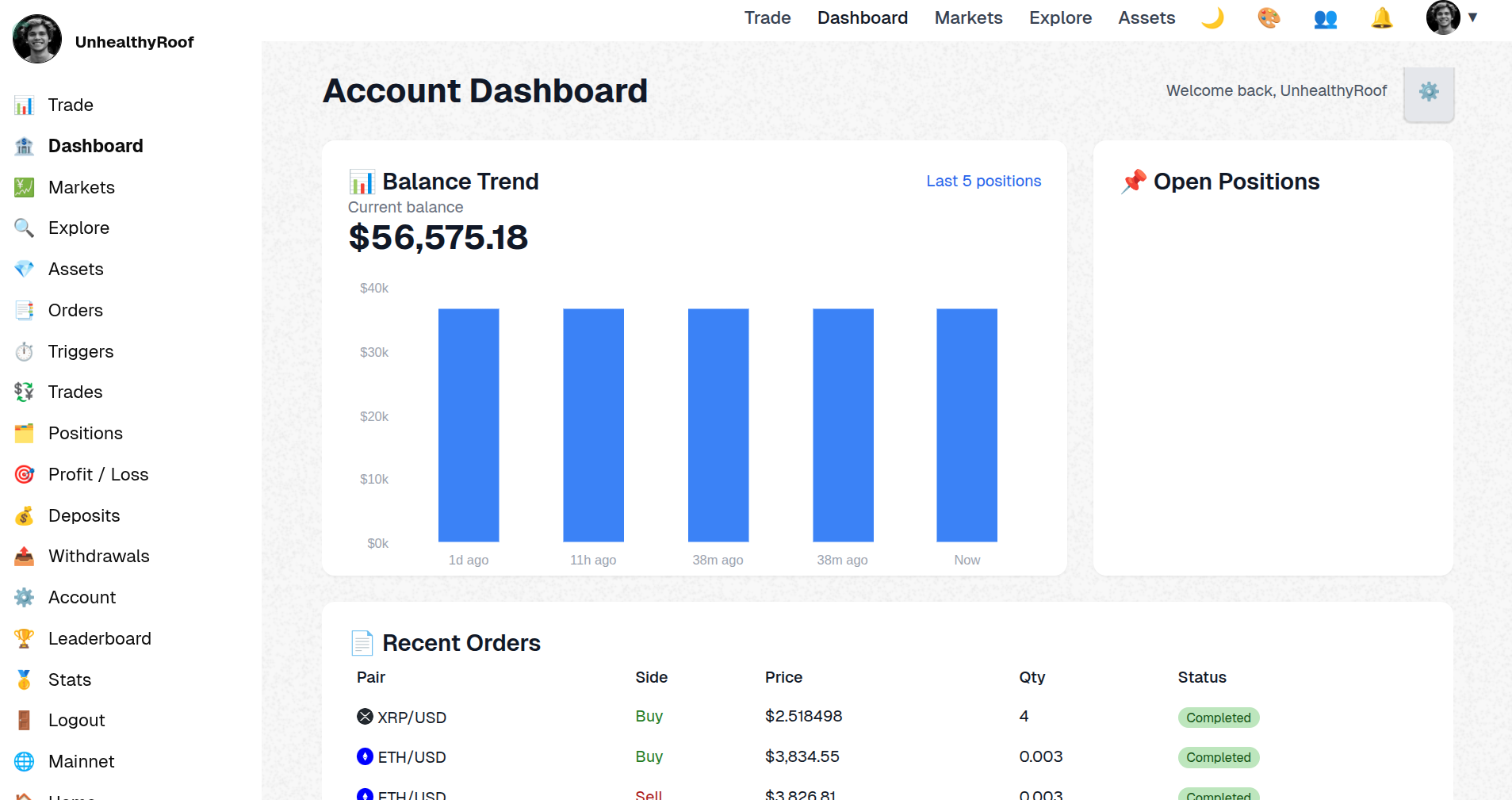This screenshot has height=800, width=1512.
Task: Click the referrals people icon in top bar
Action: [1325, 17]
